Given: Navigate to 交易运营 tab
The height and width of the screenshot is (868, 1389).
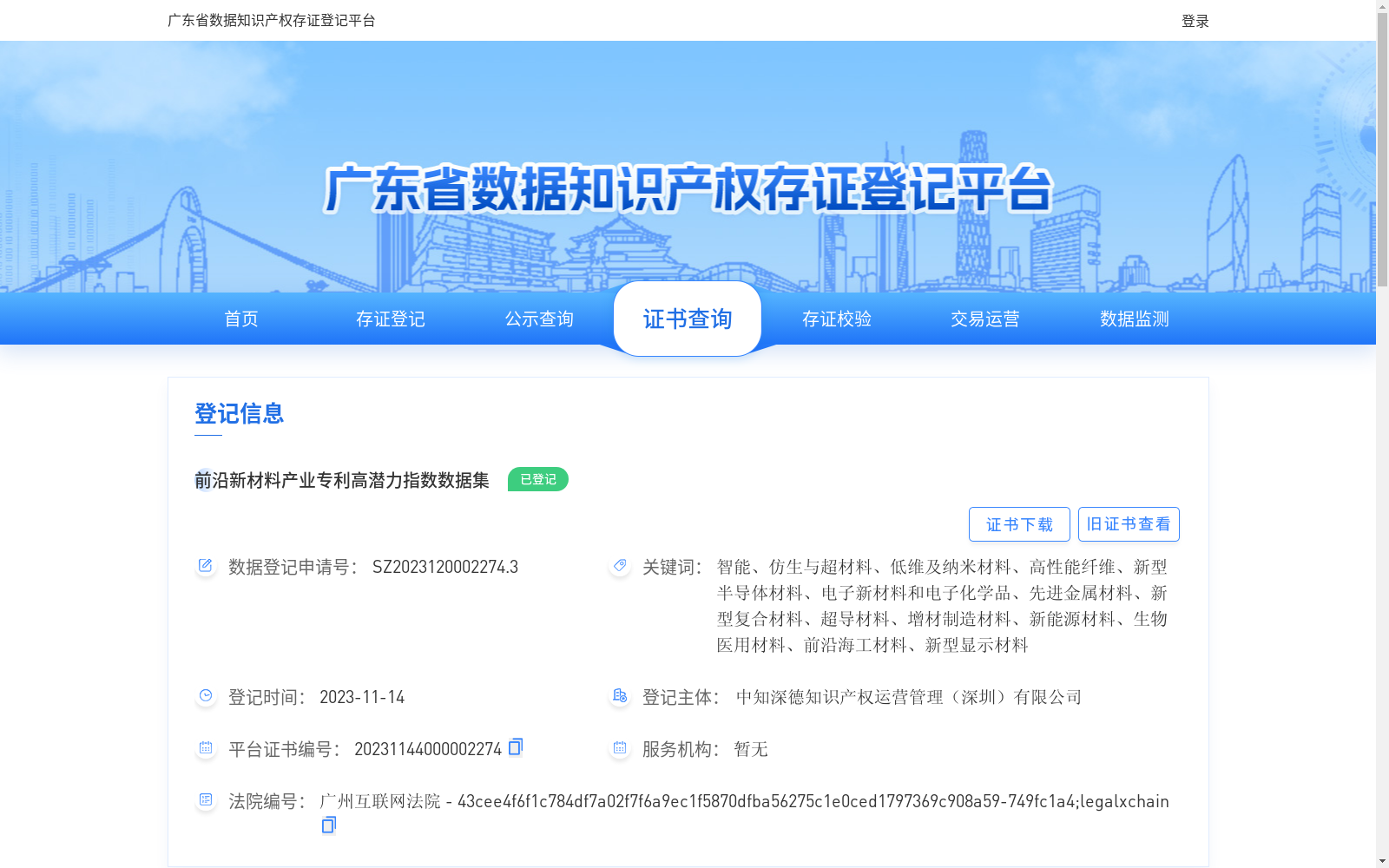Looking at the screenshot, I should pos(985,319).
